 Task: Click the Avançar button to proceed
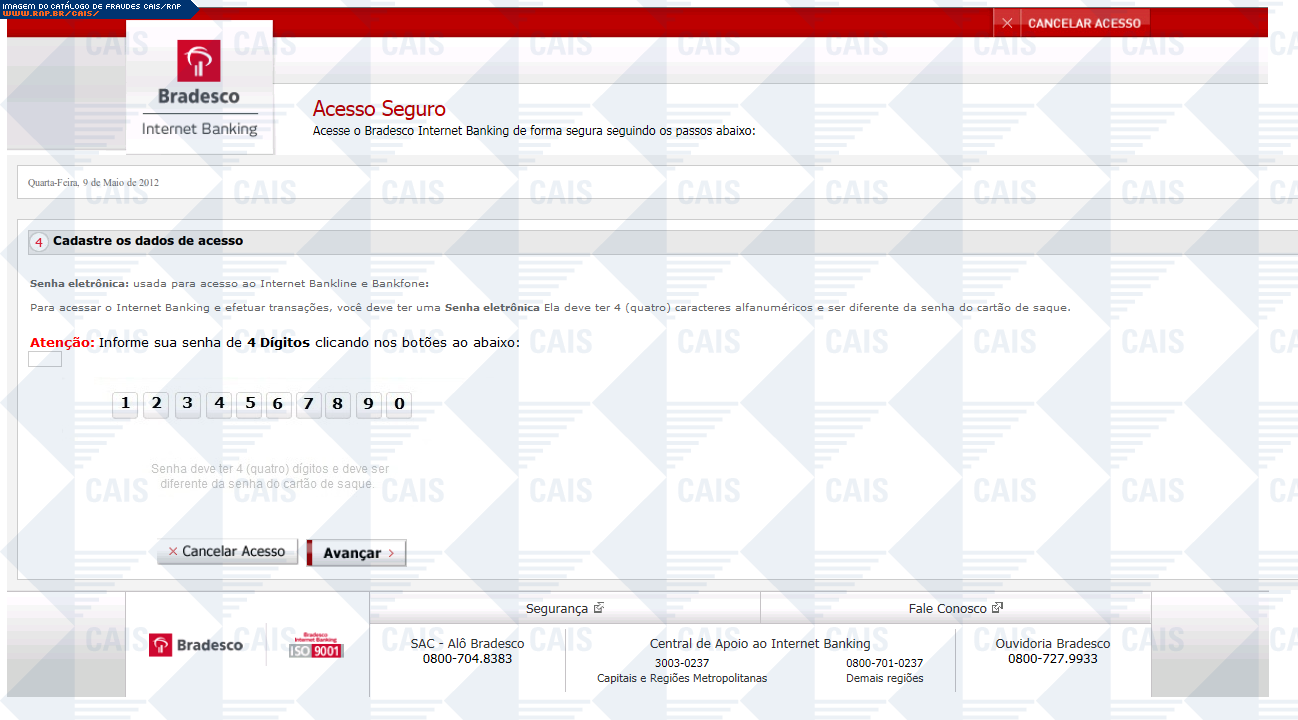(x=356, y=553)
